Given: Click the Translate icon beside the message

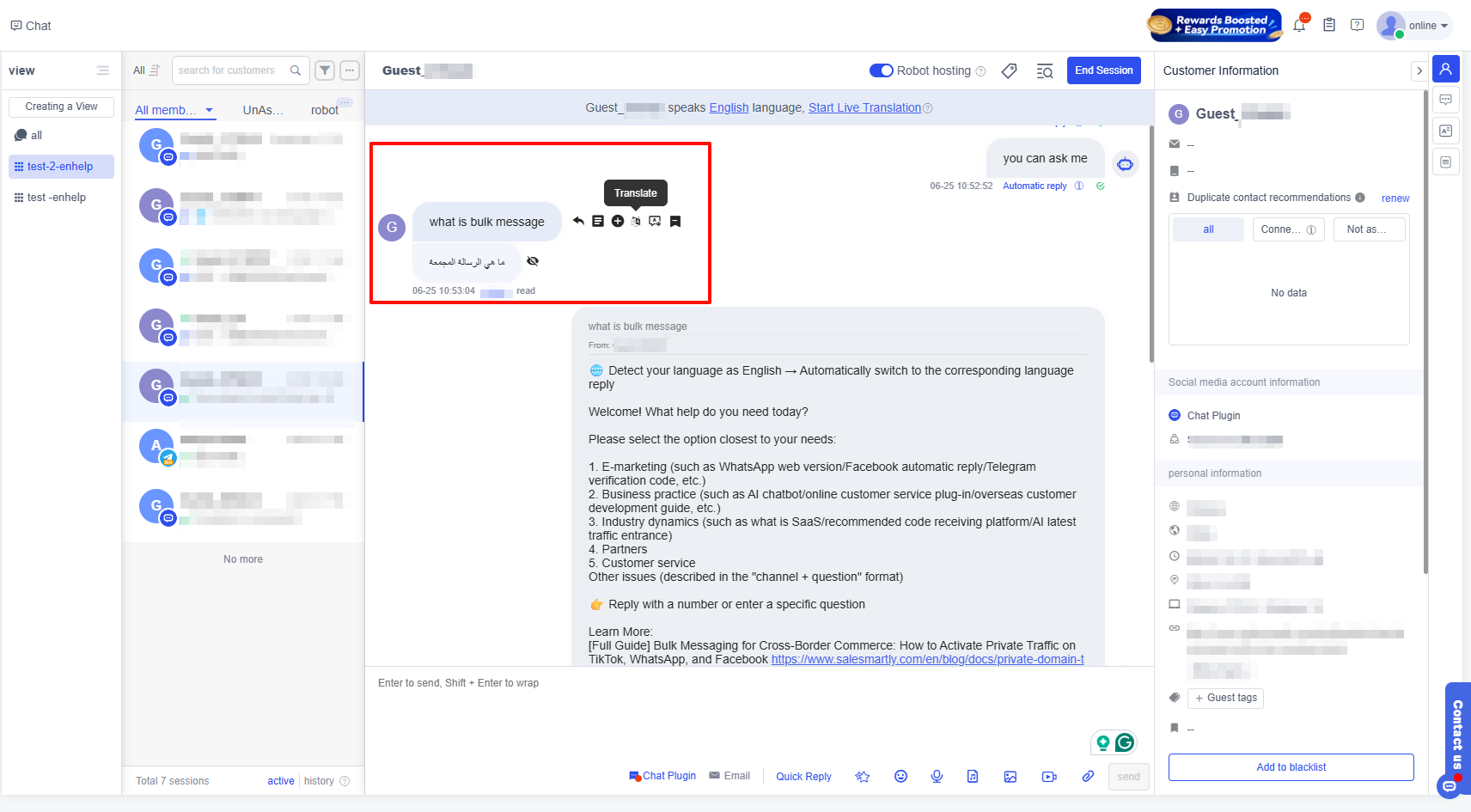Looking at the screenshot, I should 636,222.
